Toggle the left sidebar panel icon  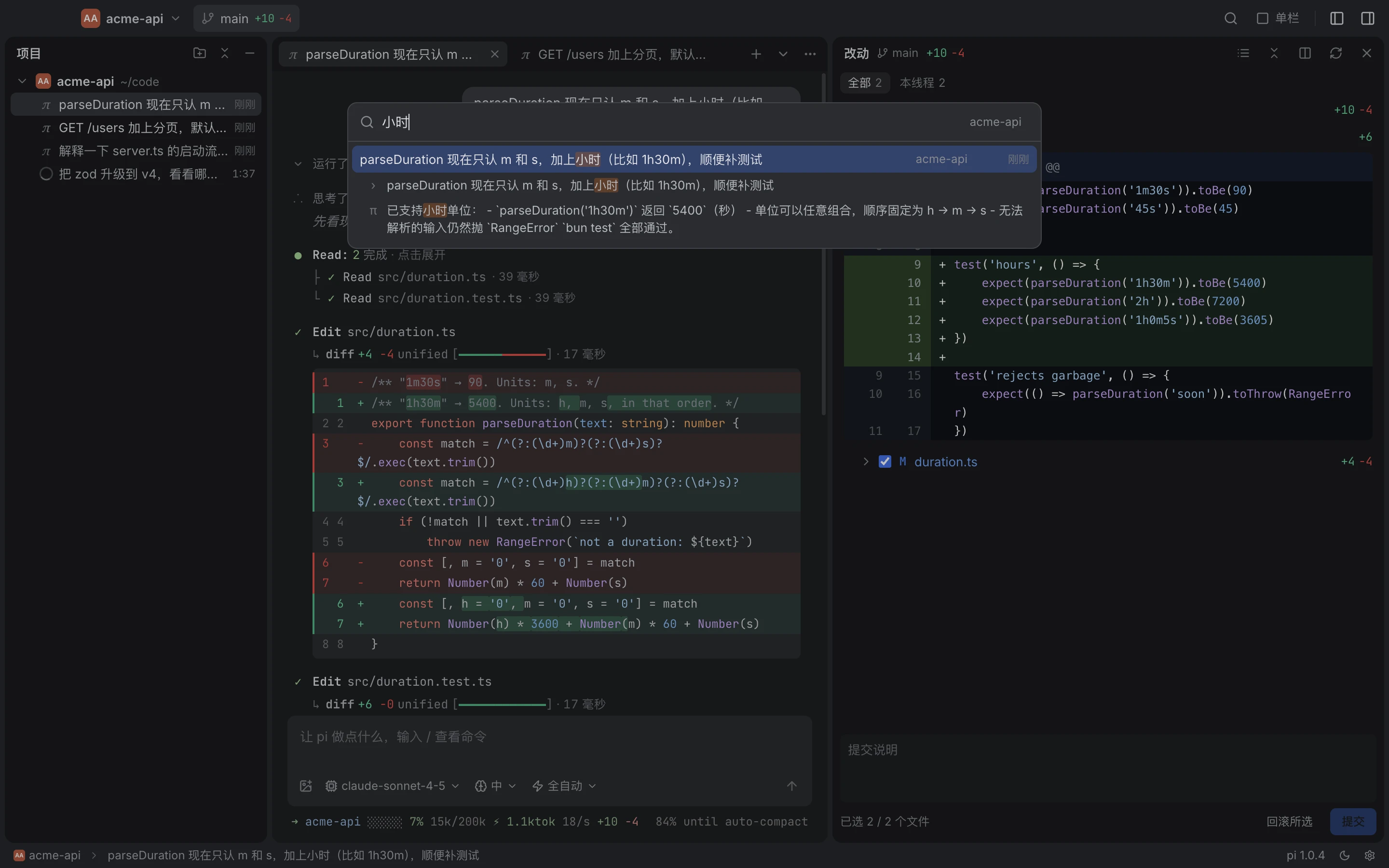[1336, 18]
